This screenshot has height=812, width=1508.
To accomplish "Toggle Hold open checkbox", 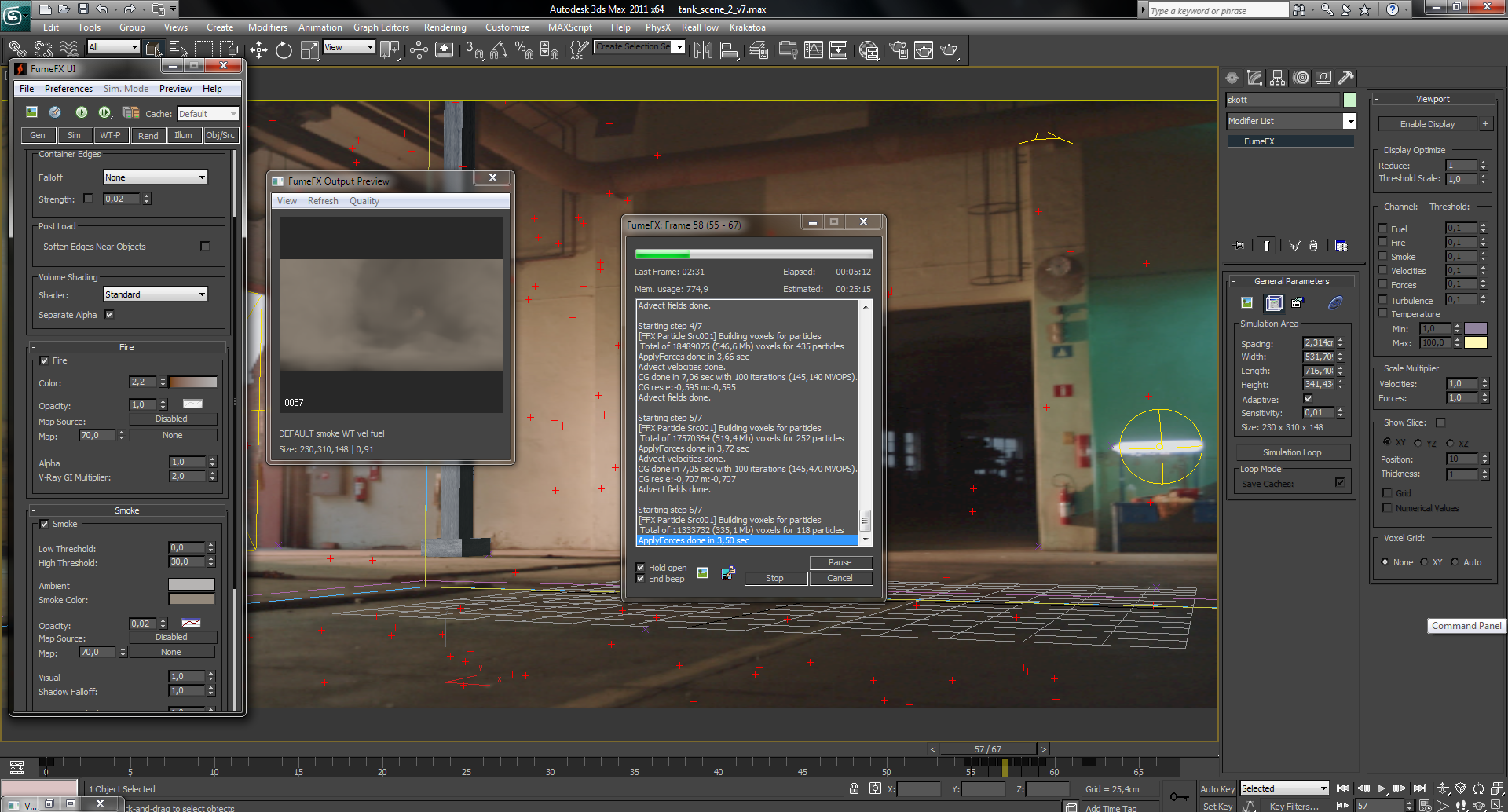I will [x=640, y=567].
